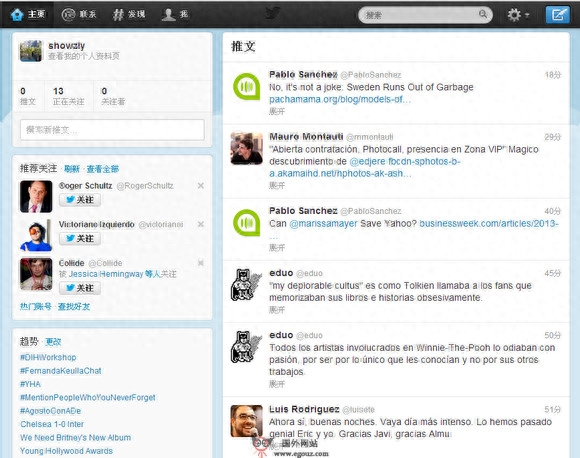
Task: Dismiss Collide suggestion
Action: 200,263
